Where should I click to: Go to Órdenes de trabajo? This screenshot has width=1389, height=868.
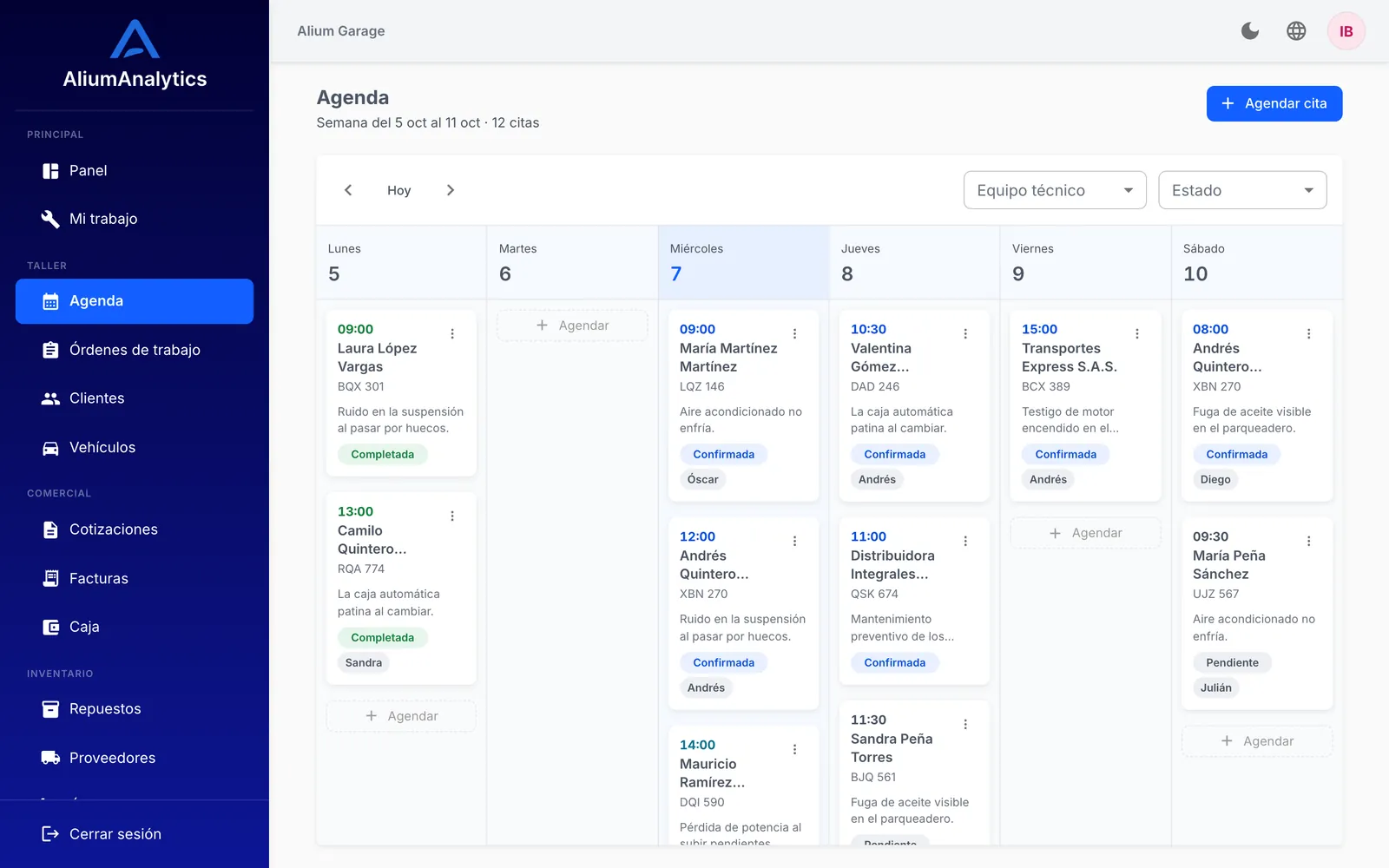point(135,350)
